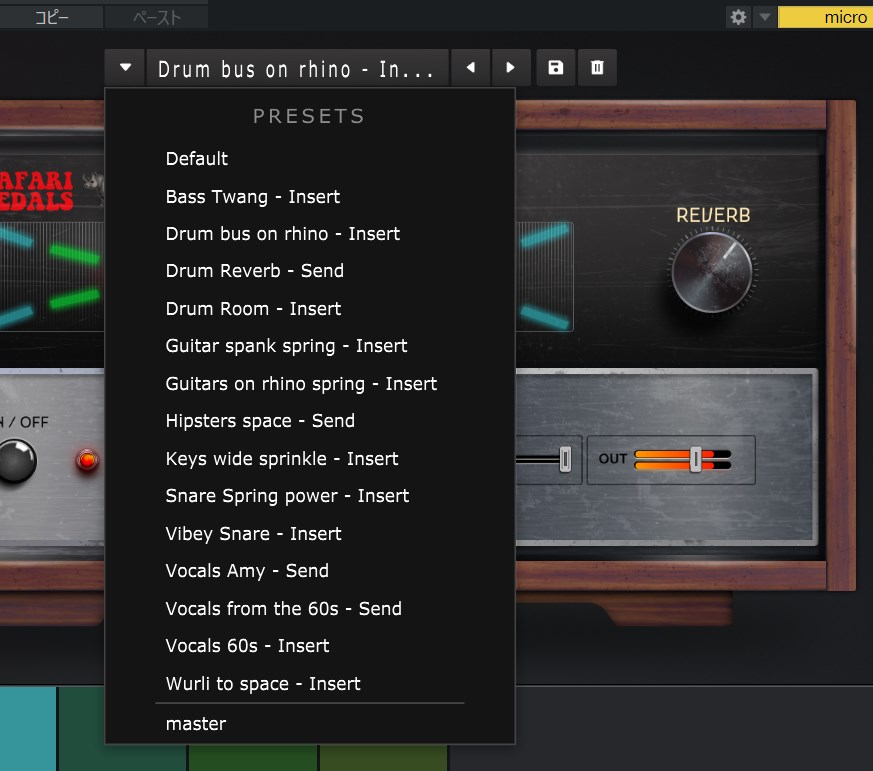Click the ペースト (paste) button
Viewport: 873px width, 771px height.
click(x=157, y=17)
